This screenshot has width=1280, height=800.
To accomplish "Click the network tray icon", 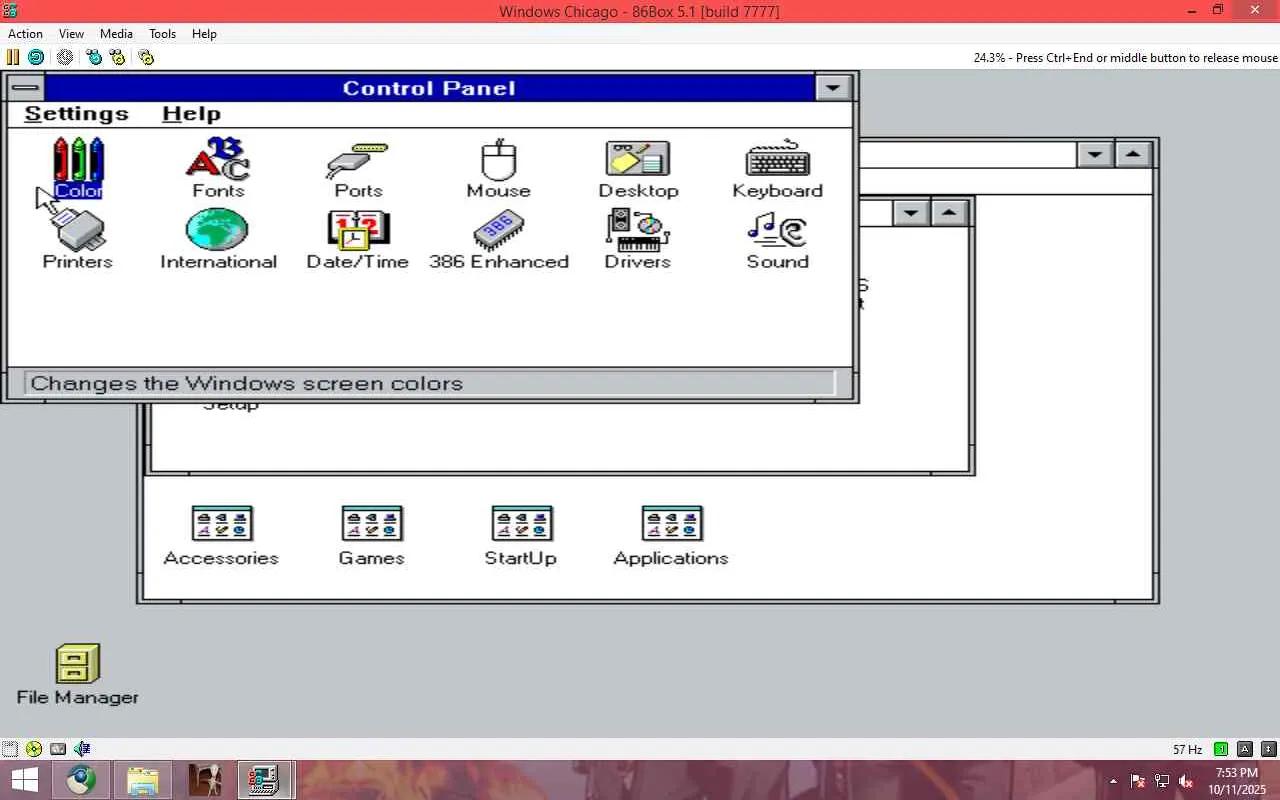I will 1162,781.
